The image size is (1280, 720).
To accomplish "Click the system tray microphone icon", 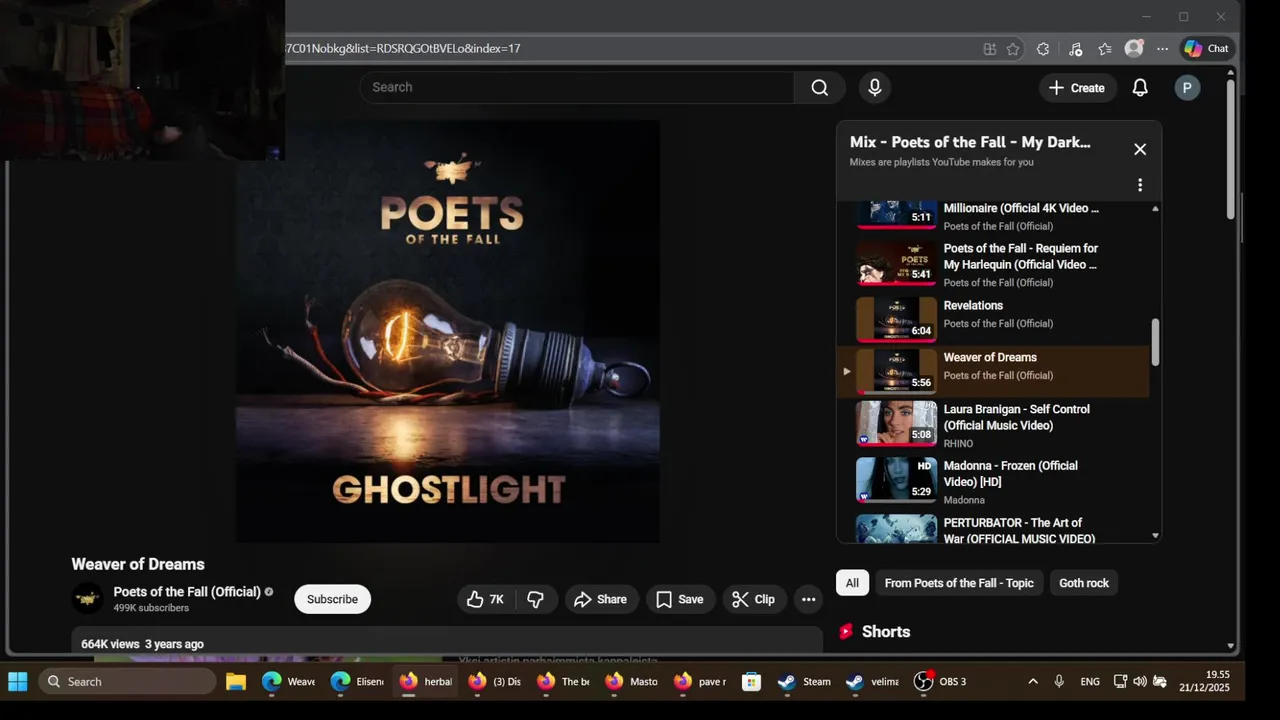I will (1059, 681).
